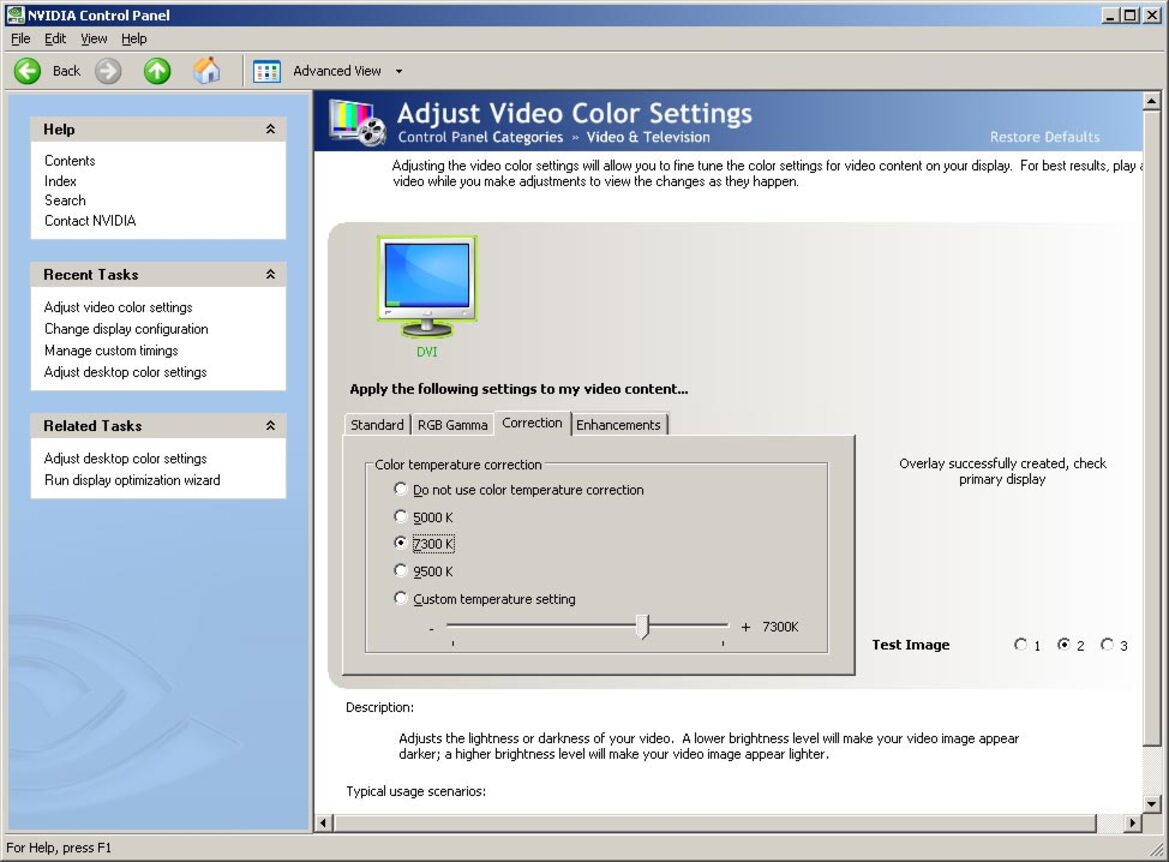Open Manage custom timings task

pyautogui.click(x=111, y=350)
